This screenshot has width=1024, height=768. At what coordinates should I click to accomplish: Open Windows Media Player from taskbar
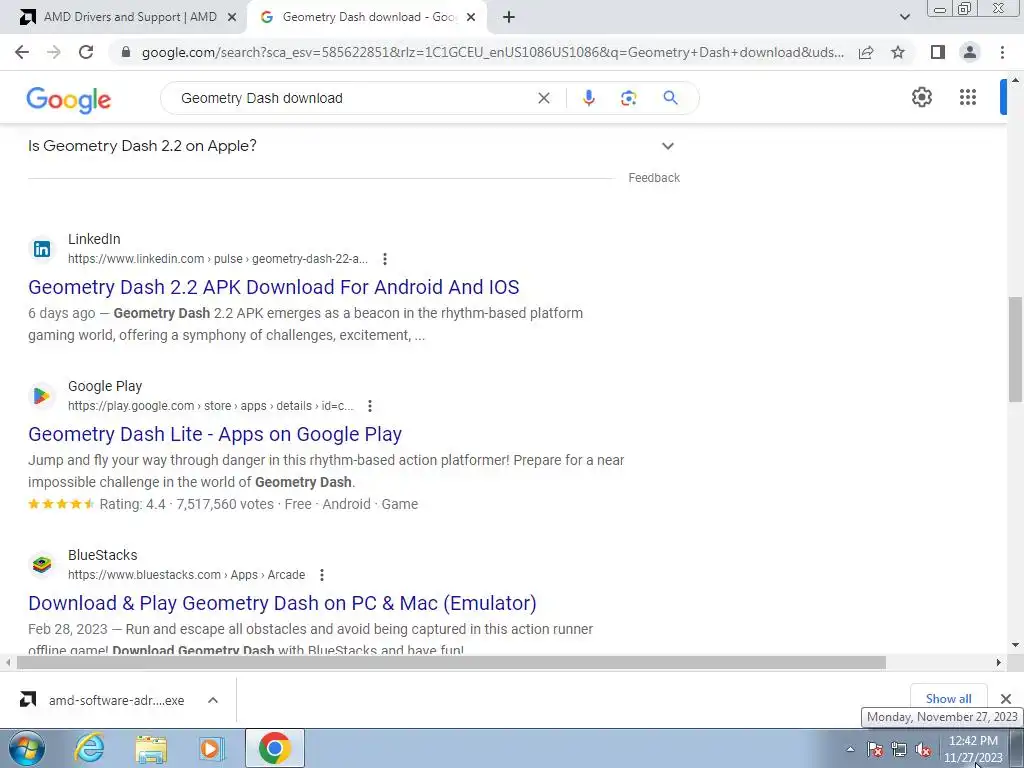212,748
